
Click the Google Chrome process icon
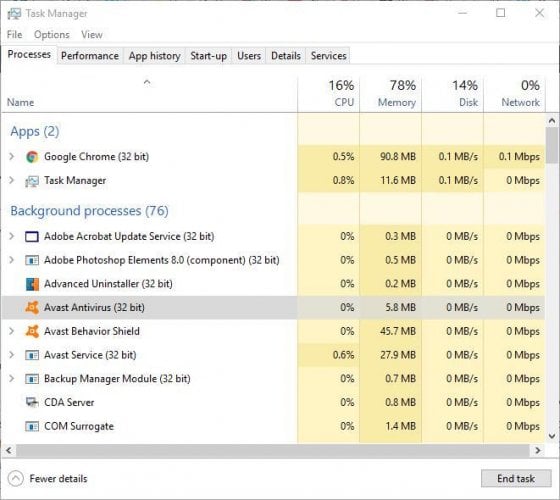click(x=32, y=157)
